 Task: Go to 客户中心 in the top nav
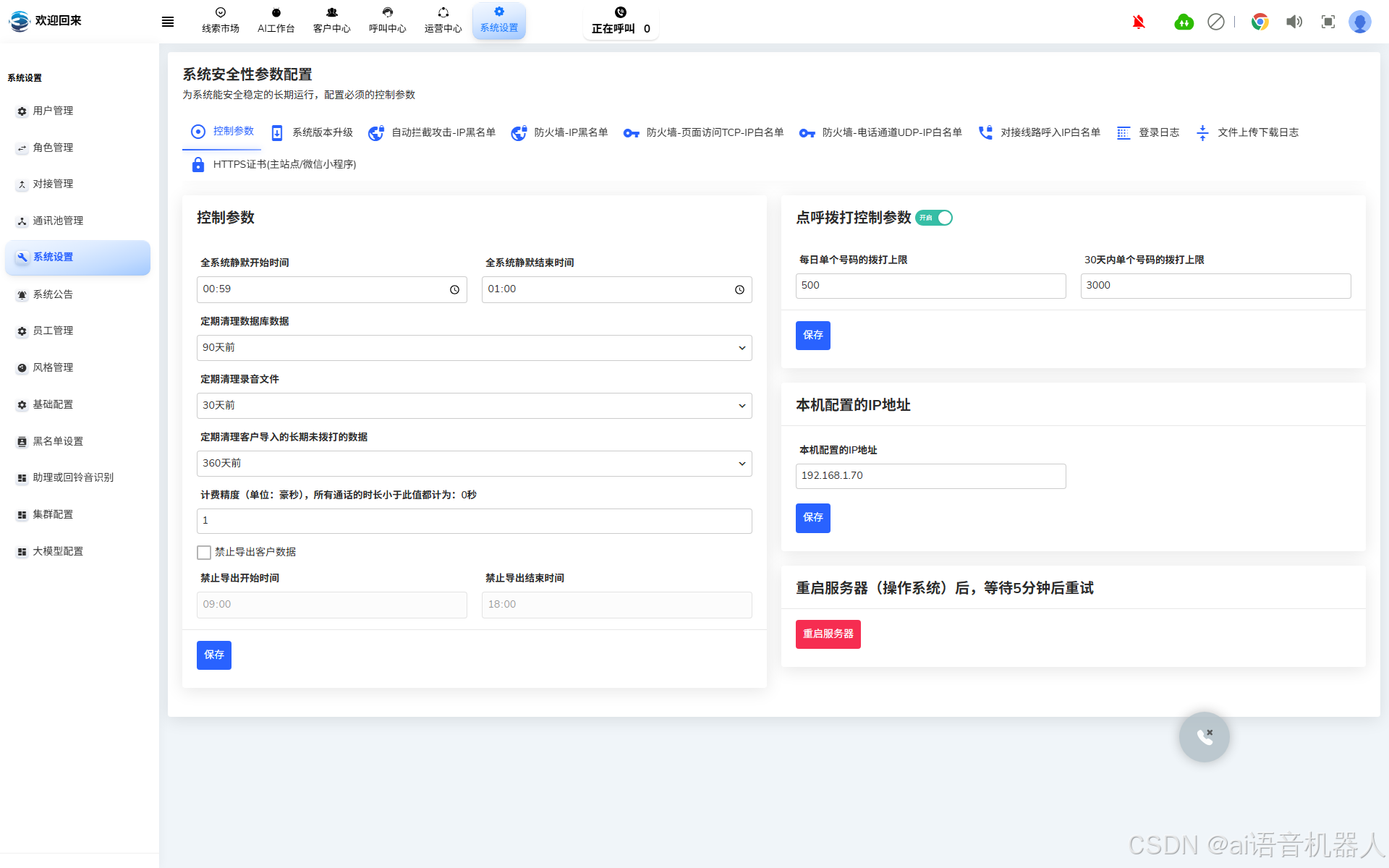point(332,20)
